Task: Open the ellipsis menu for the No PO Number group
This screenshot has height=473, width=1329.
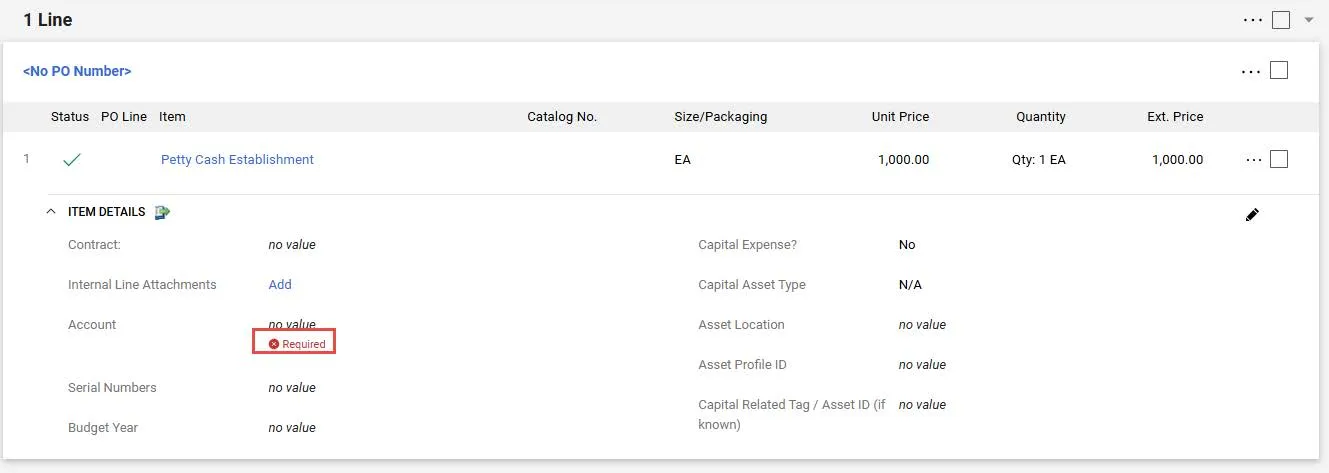Action: (1250, 71)
